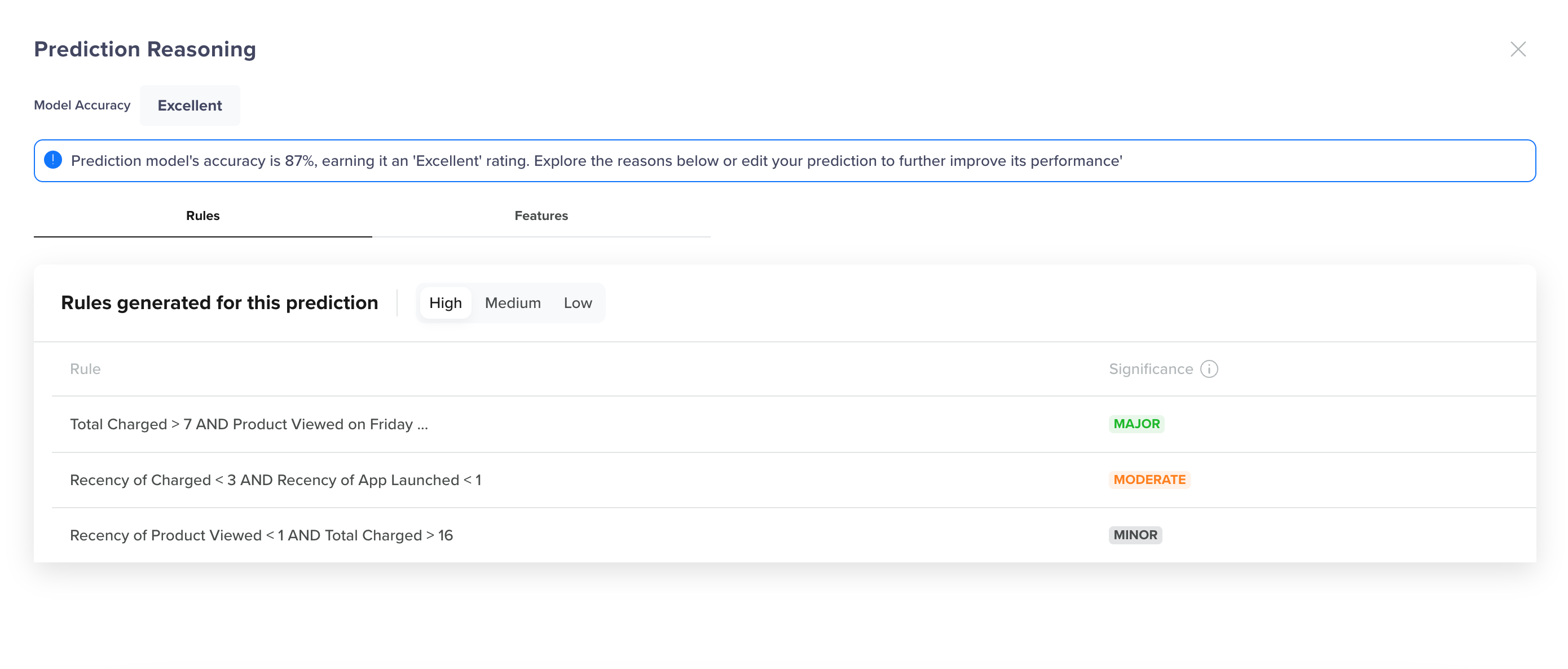Click the 'Rules generated for this prediction' heading

point(219,302)
